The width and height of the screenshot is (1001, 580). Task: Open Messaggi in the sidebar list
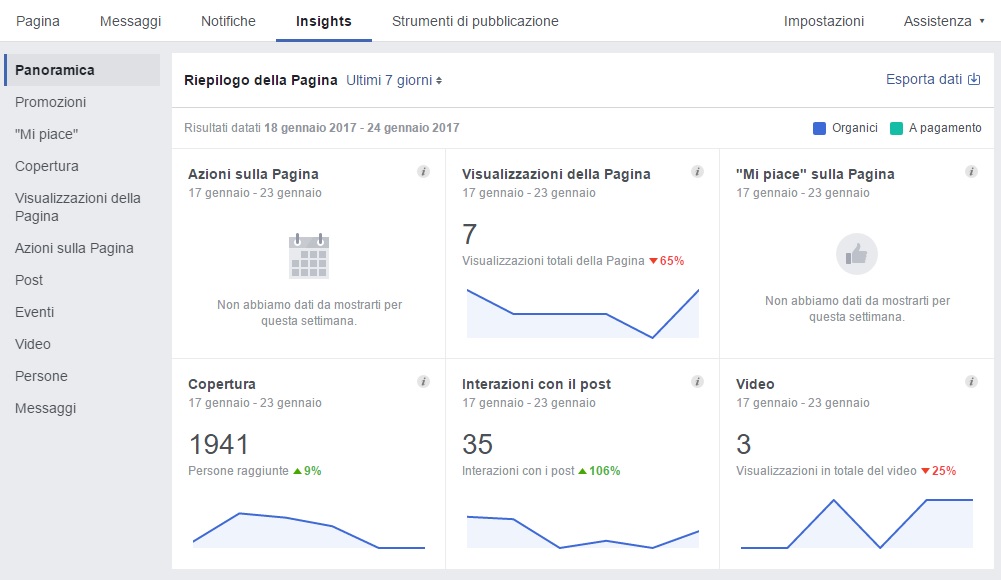coord(45,408)
